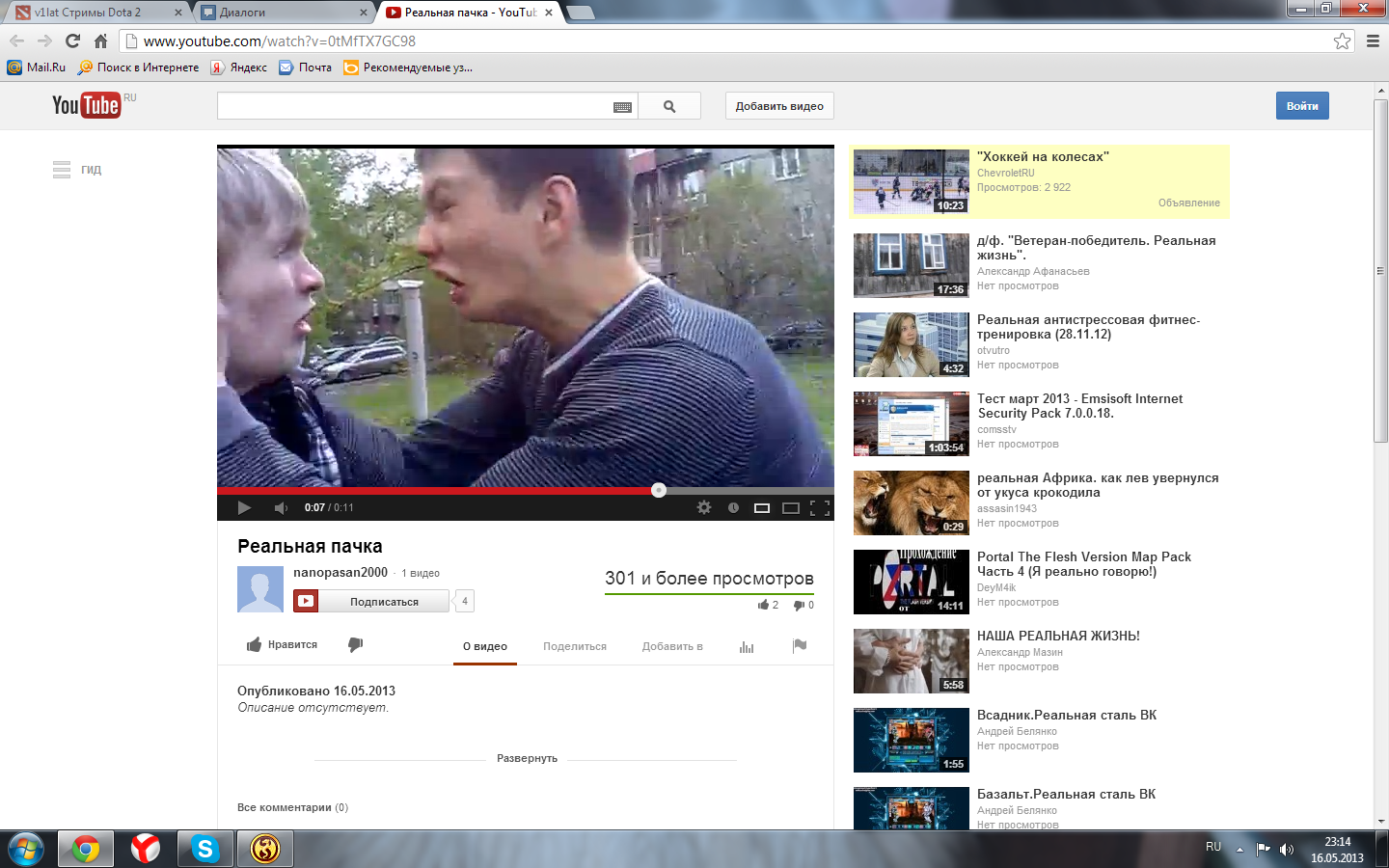Open Skype from the taskbar
The width and height of the screenshot is (1389, 868).
pyautogui.click(x=204, y=849)
